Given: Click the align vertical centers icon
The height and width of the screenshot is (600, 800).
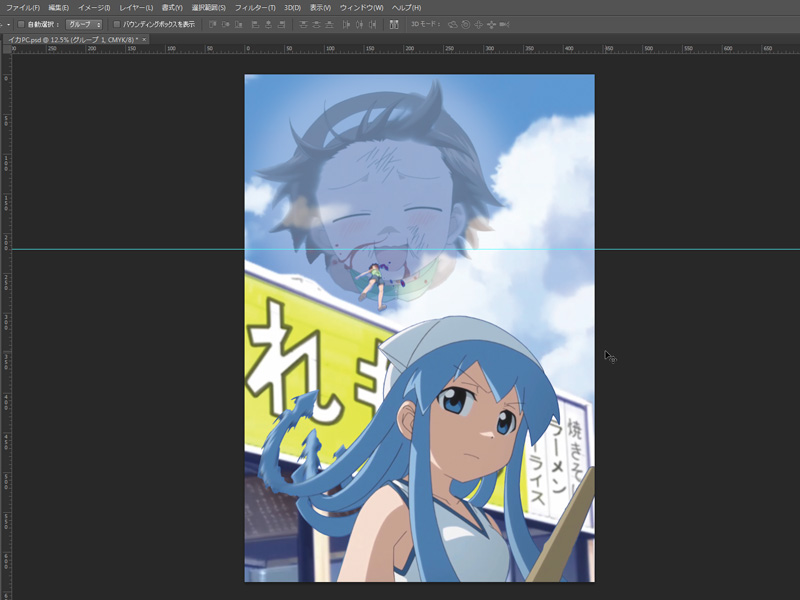Looking at the screenshot, I should pos(226,24).
